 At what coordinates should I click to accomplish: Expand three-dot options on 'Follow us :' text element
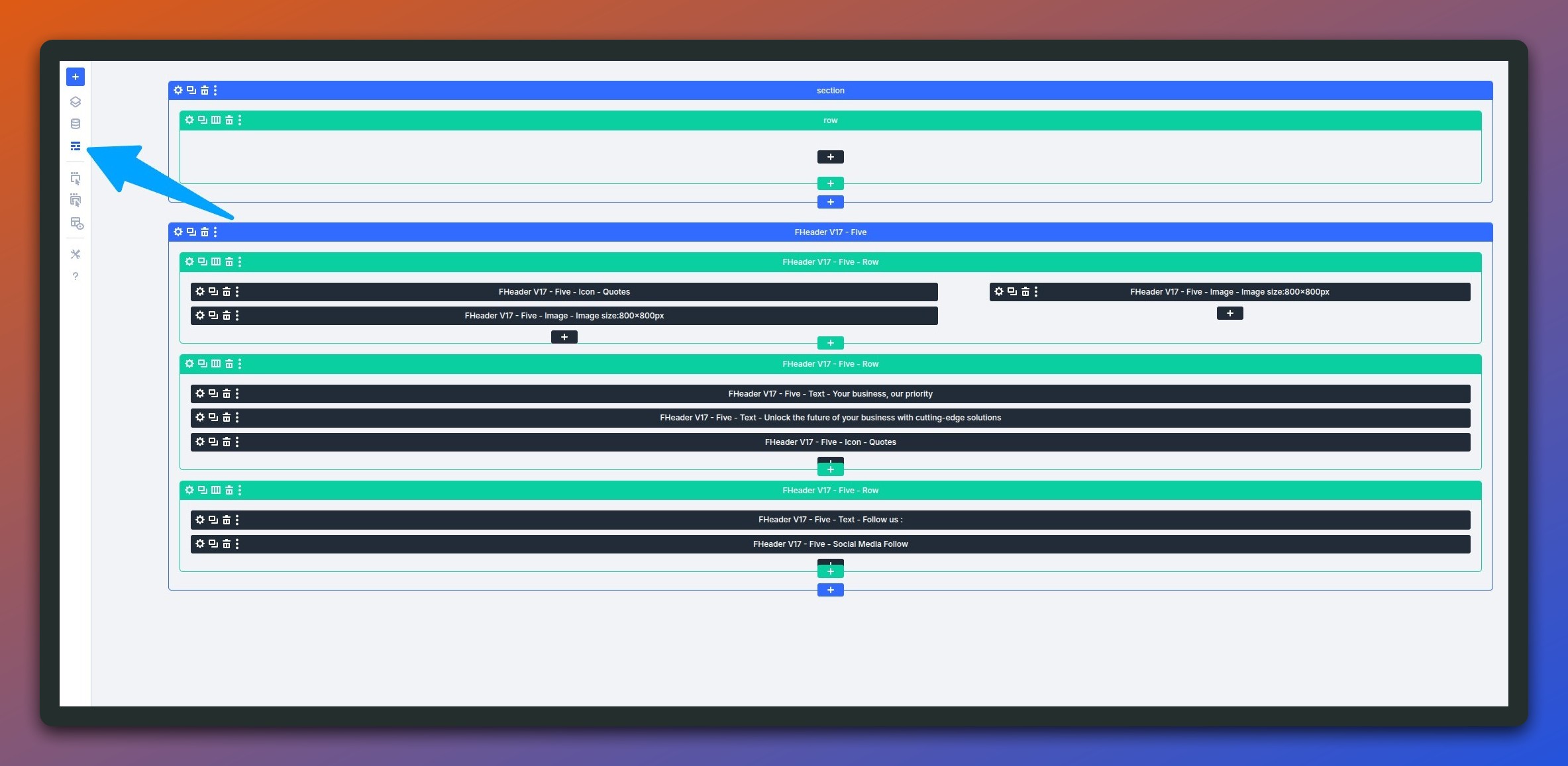click(x=237, y=520)
